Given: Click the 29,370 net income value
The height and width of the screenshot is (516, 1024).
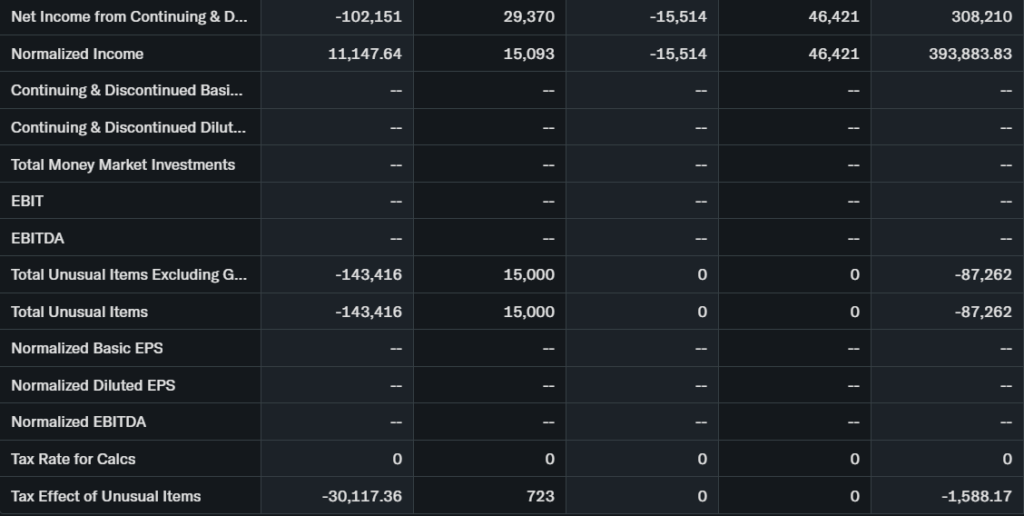Looking at the screenshot, I should point(529,17).
